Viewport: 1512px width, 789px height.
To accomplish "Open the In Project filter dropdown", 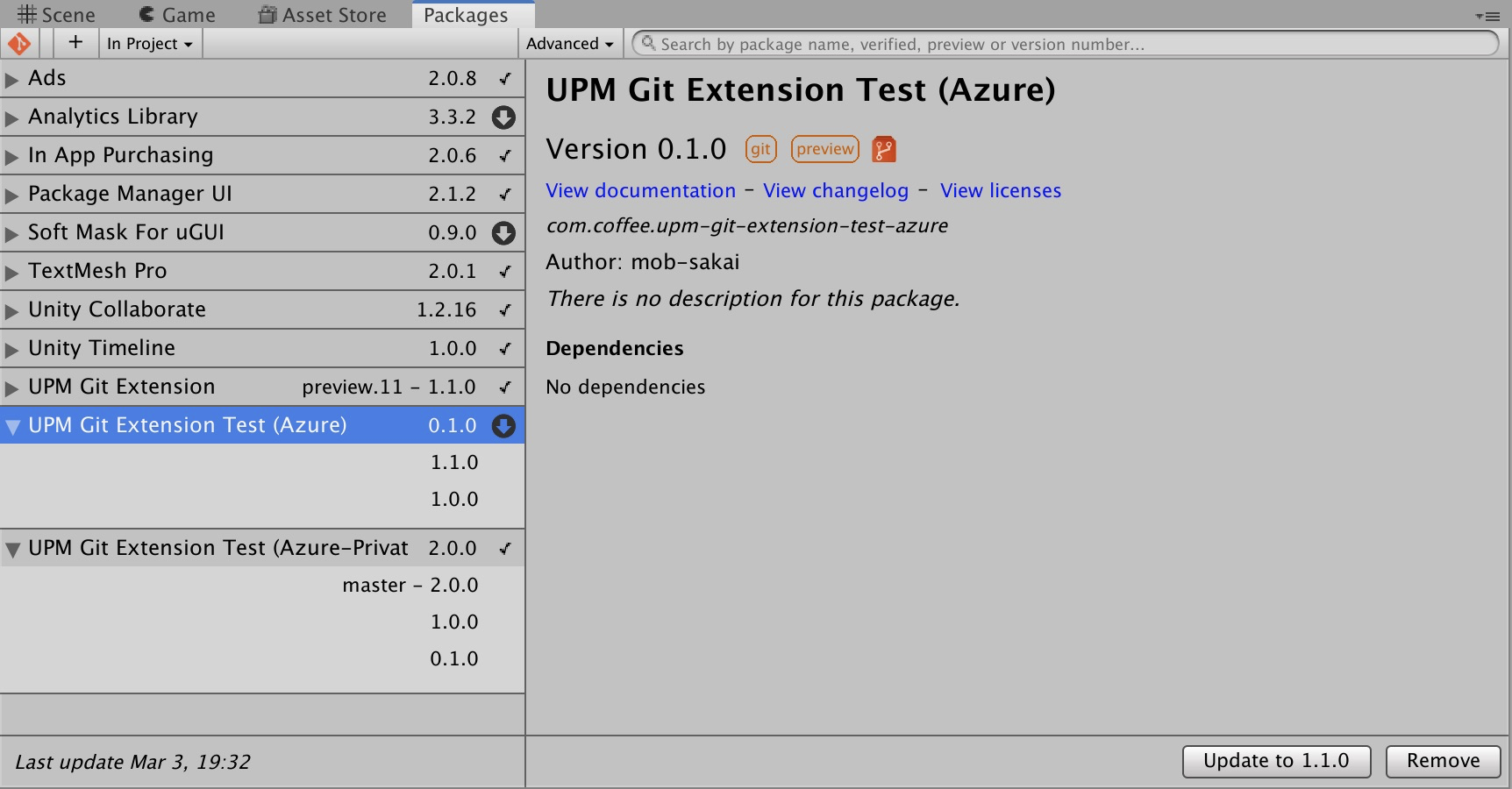I will coord(149,42).
